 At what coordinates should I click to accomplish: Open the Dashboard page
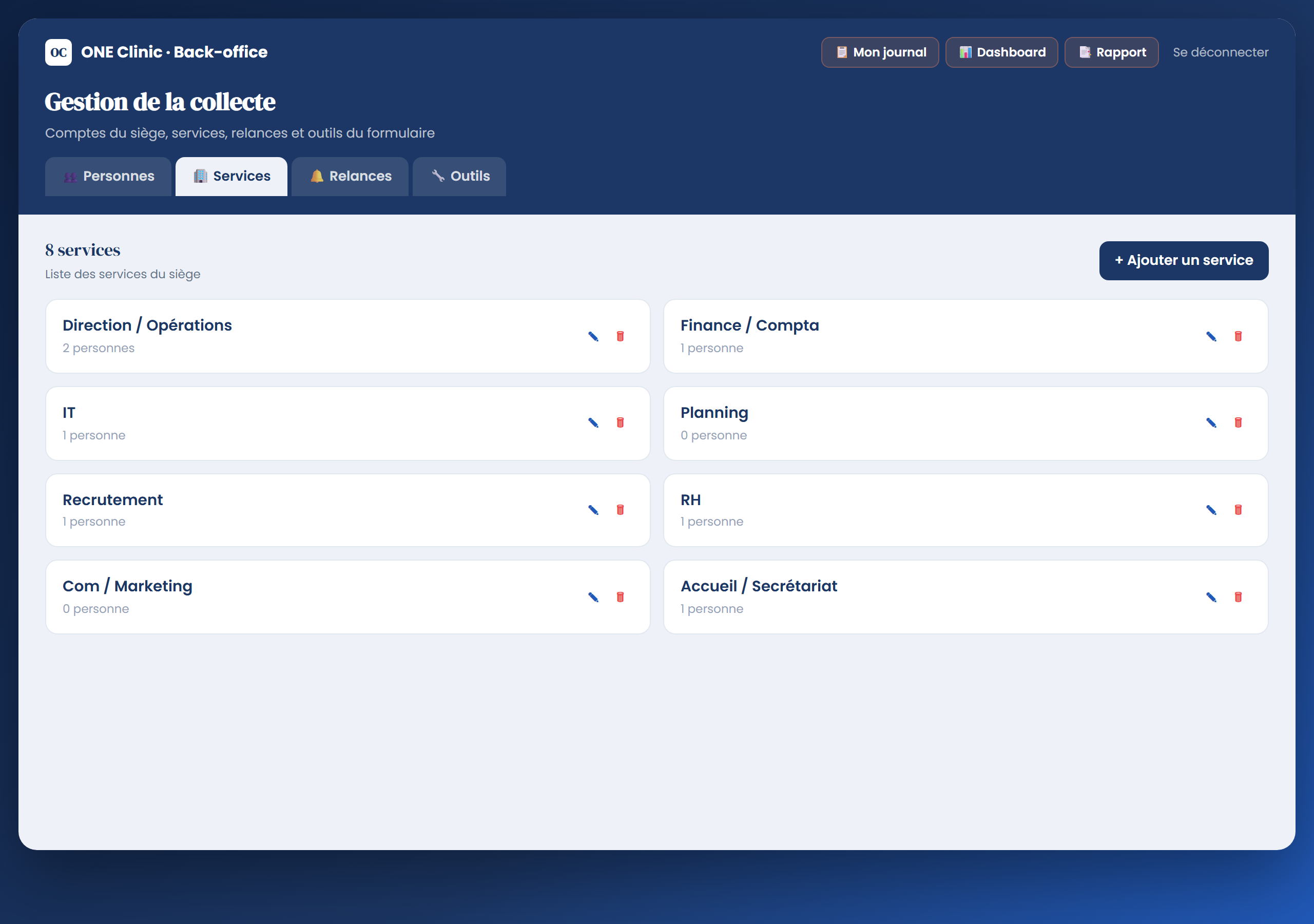click(1001, 52)
